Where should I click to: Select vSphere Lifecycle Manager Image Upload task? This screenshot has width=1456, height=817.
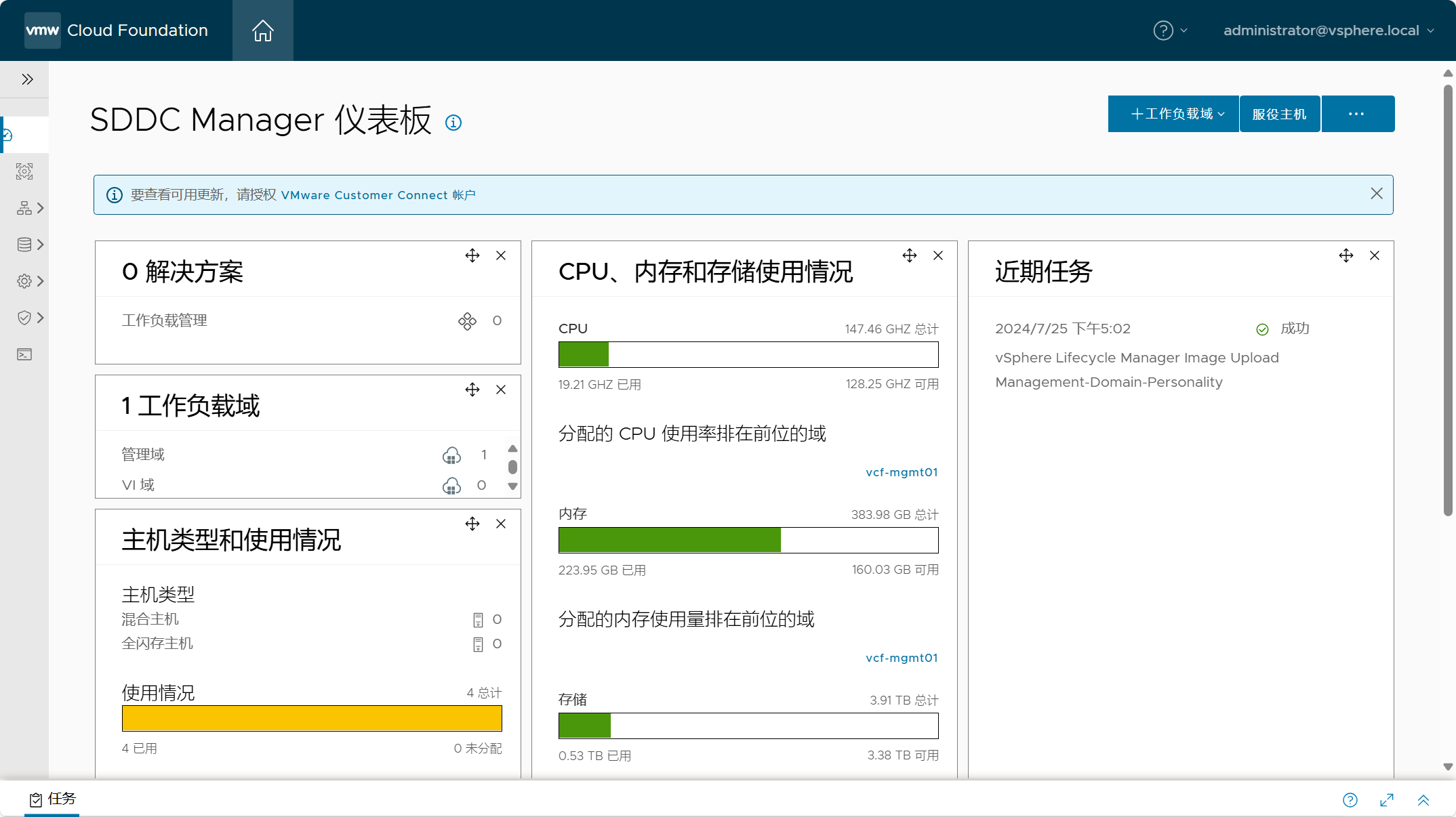pyautogui.click(x=1137, y=358)
